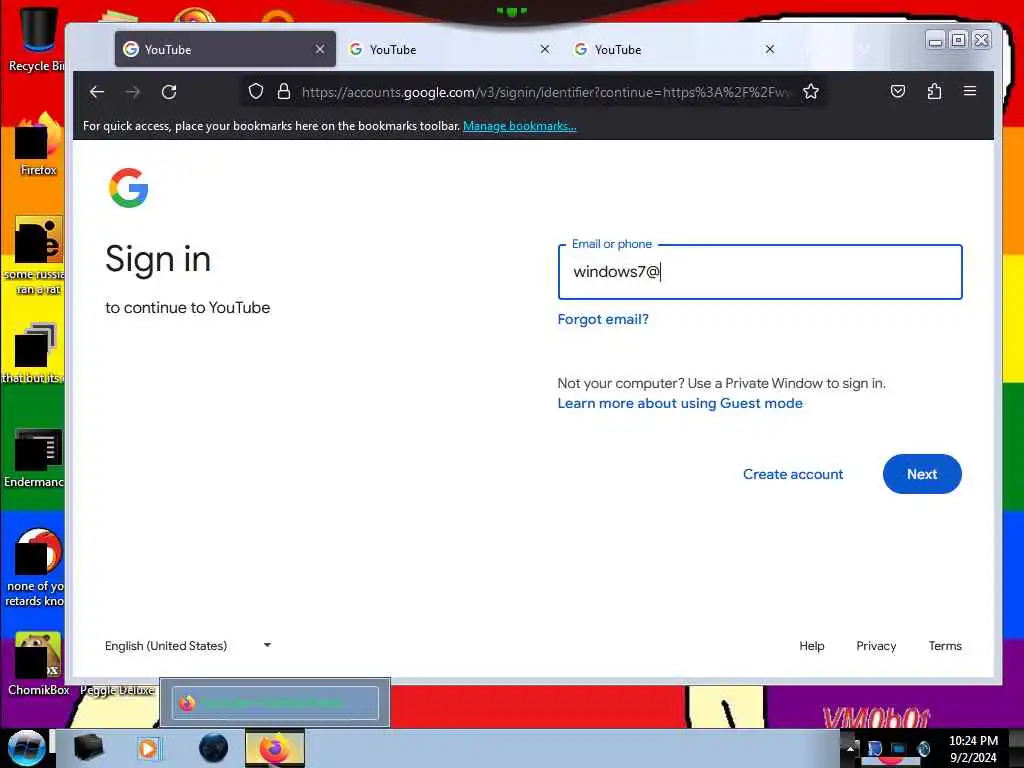1024x768 pixels.
Task: Go back using the browser back arrow
Action: [x=97, y=92]
